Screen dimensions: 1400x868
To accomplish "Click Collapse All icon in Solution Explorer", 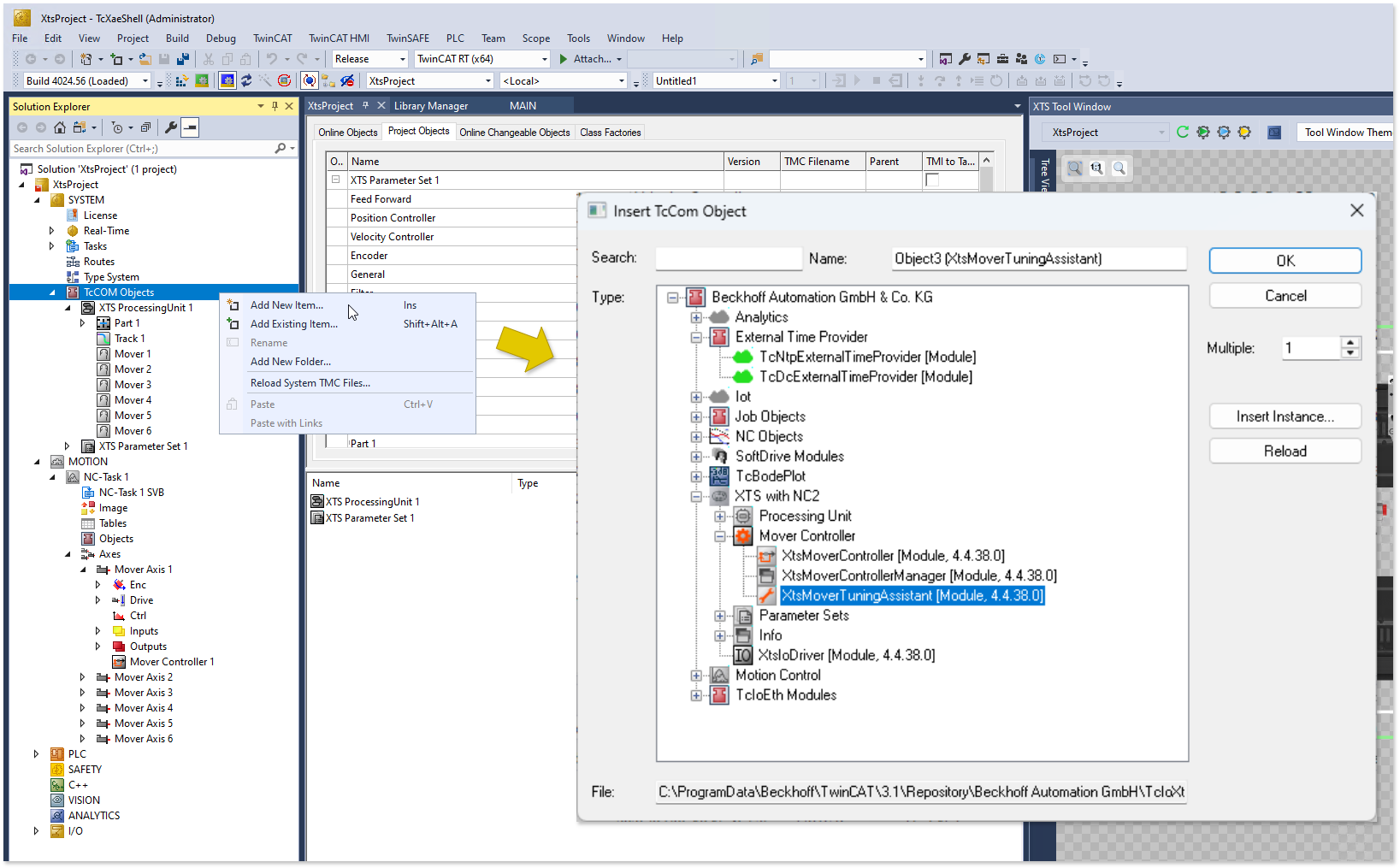I will pyautogui.click(x=145, y=127).
